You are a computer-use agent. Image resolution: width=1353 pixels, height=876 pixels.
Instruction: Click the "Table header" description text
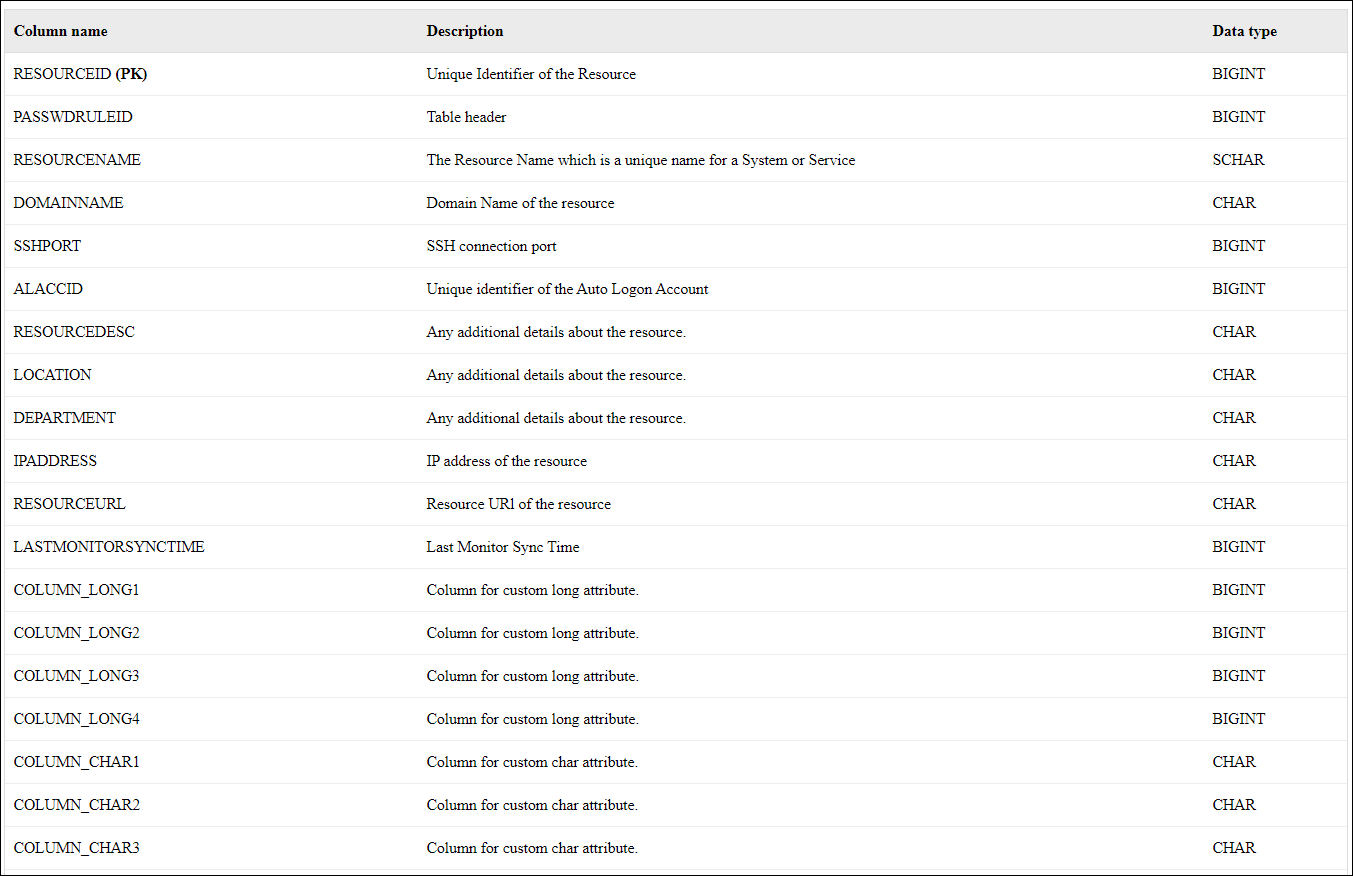pyautogui.click(x=466, y=117)
